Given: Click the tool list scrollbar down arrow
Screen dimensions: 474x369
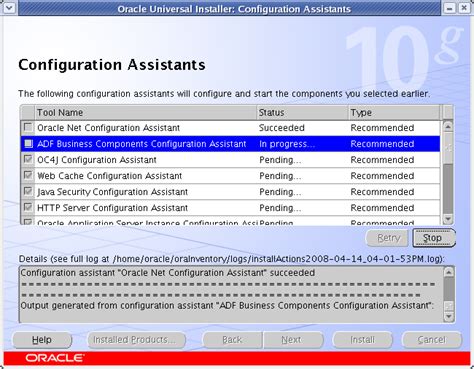Looking at the screenshot, I should pos(448,219).
